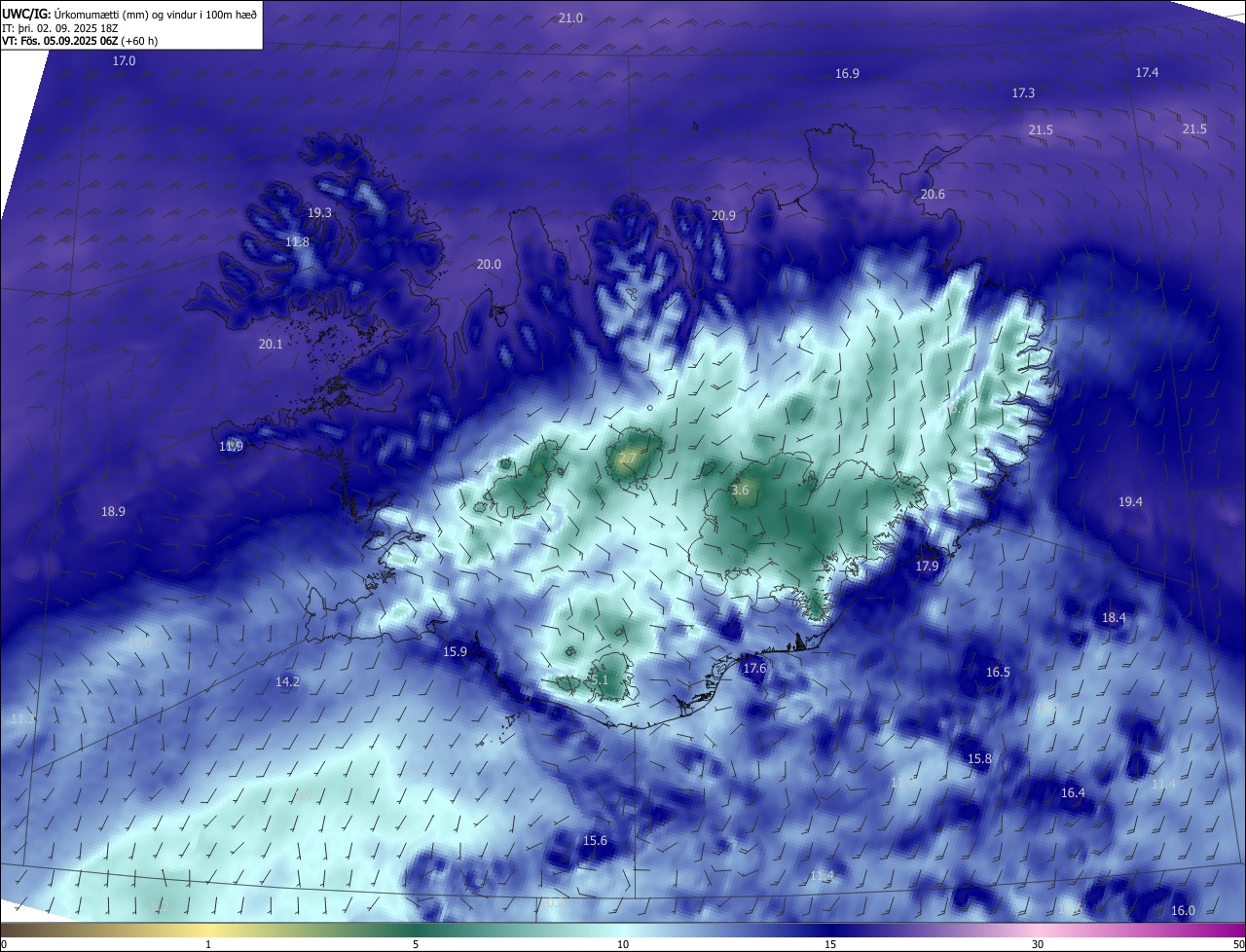Click the 17.4 value label
This screenshot has width=1246, height=952.
click(x=1147, y=73)
